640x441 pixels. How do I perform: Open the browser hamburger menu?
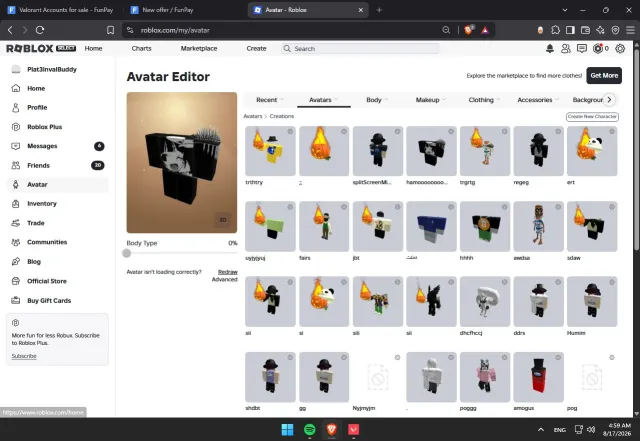(630, 30)
